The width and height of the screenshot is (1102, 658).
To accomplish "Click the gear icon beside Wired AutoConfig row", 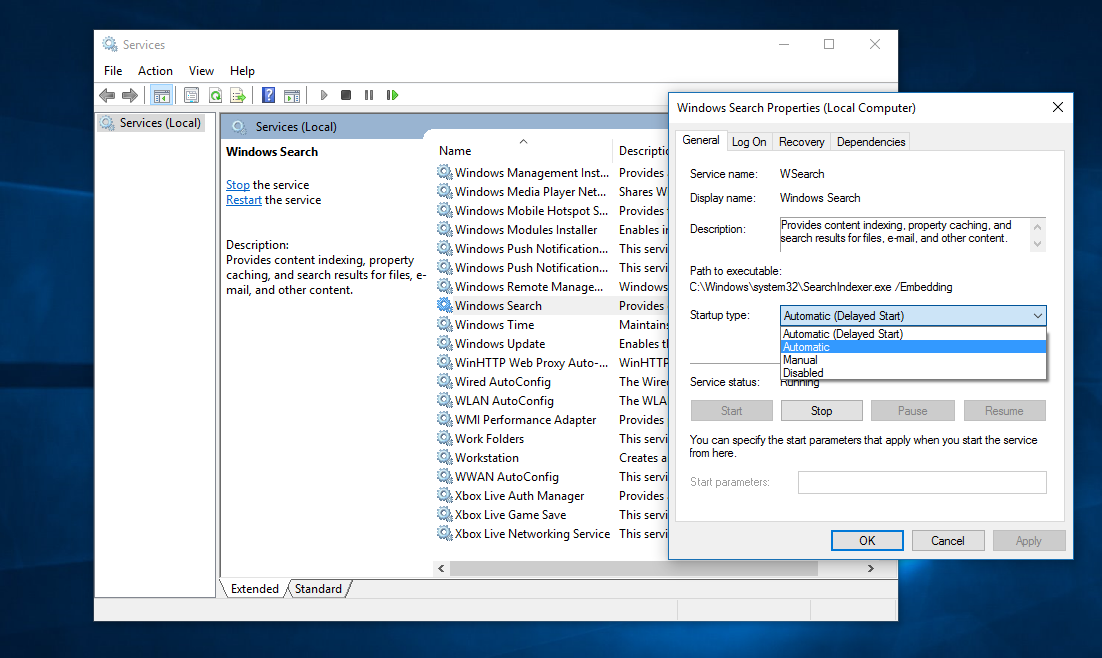I will [x=444, y=381].
